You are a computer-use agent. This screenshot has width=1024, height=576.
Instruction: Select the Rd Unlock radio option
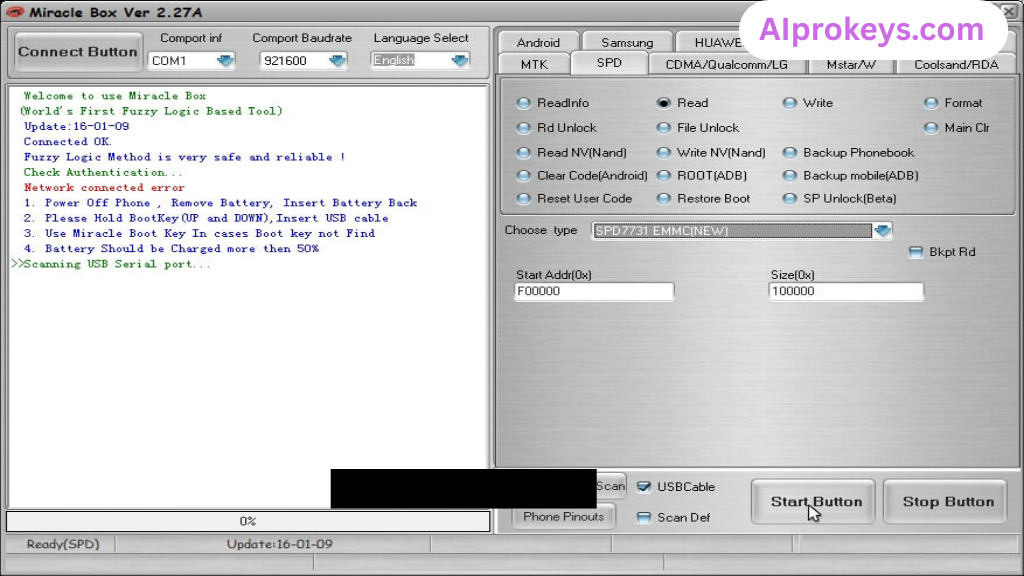pos(523,128)
